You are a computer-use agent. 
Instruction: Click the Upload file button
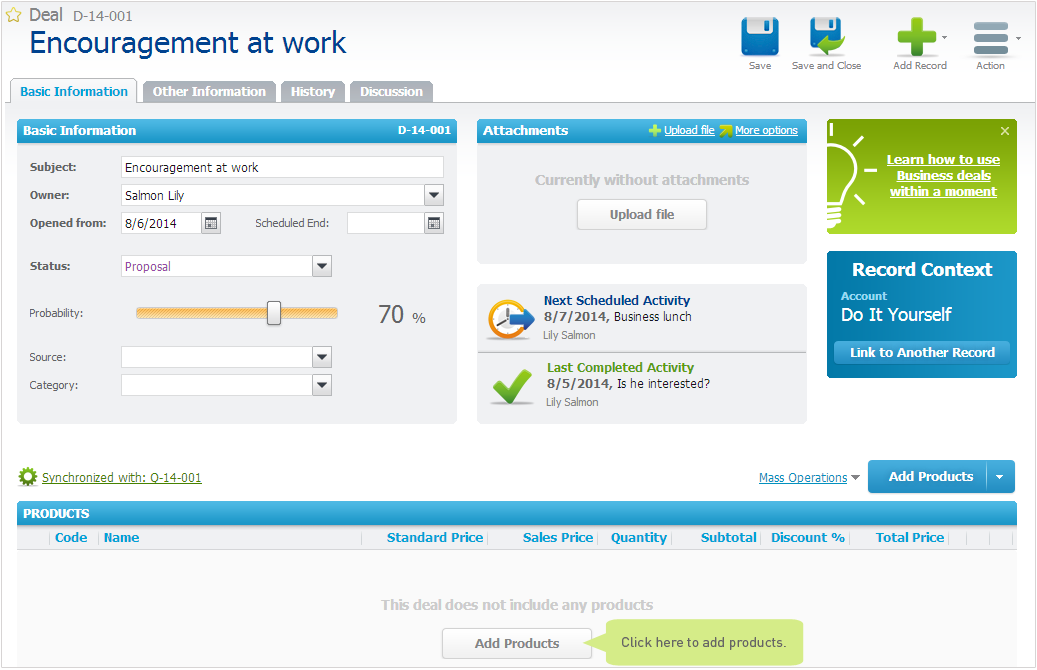tap(642, 214)
